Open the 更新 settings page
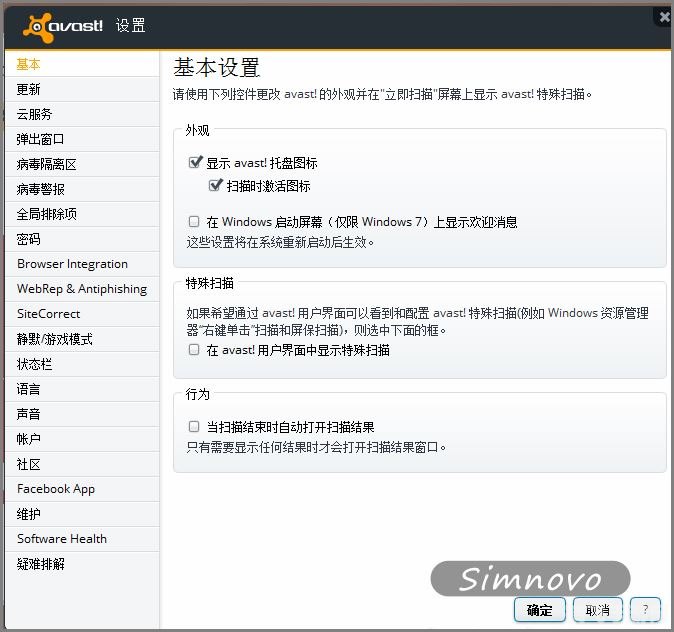Image resolution: width=674 pixels, height=632 pixels. (82, 89)
